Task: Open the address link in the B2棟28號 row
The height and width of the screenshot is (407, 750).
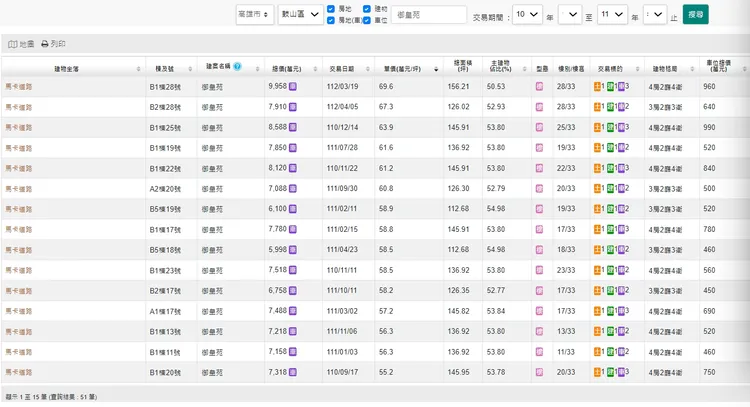Action: point(19,108)
